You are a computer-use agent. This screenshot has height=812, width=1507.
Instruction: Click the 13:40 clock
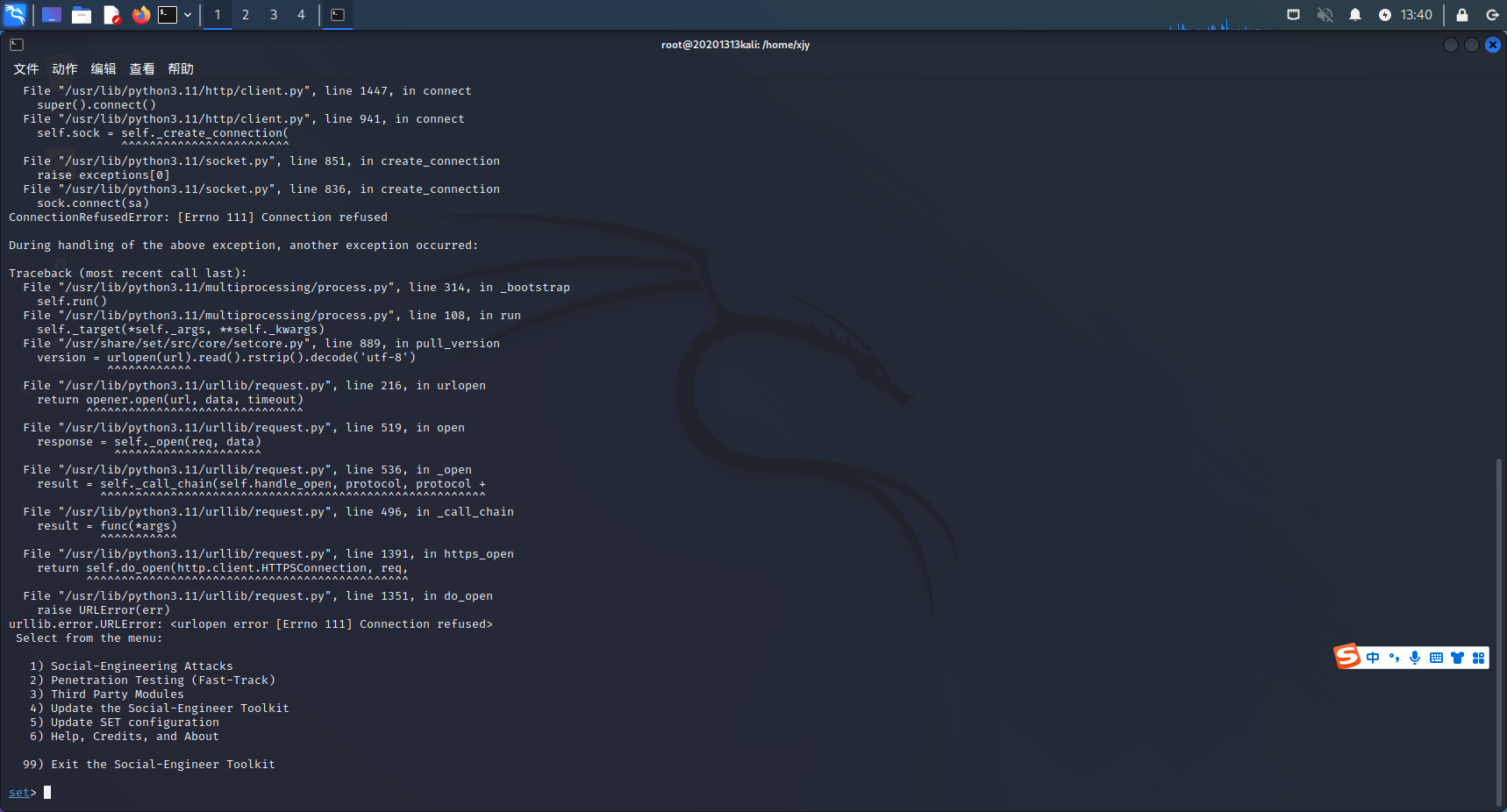[x=1417, y=15]
